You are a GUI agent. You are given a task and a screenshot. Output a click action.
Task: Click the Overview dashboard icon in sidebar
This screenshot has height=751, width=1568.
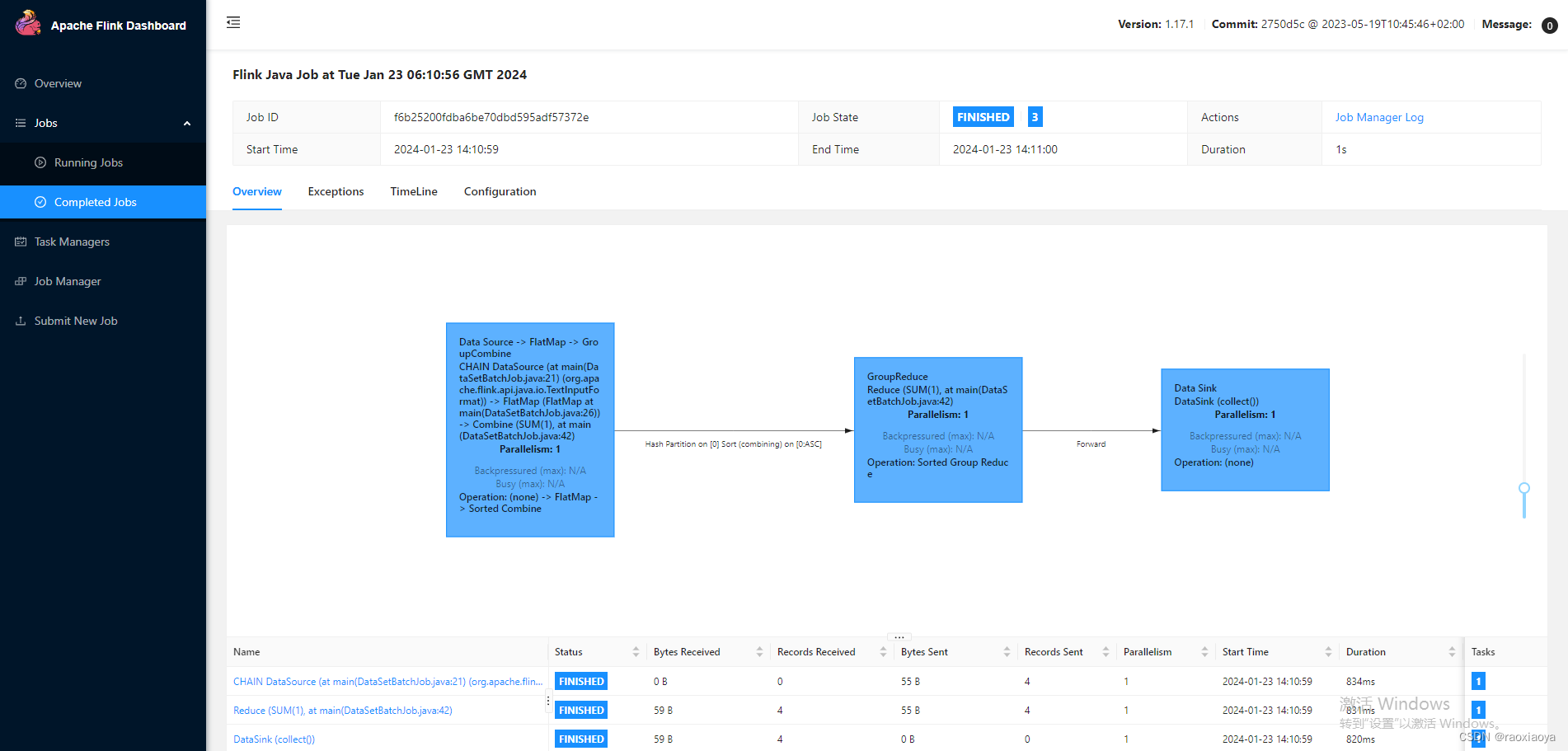point(21,83)
